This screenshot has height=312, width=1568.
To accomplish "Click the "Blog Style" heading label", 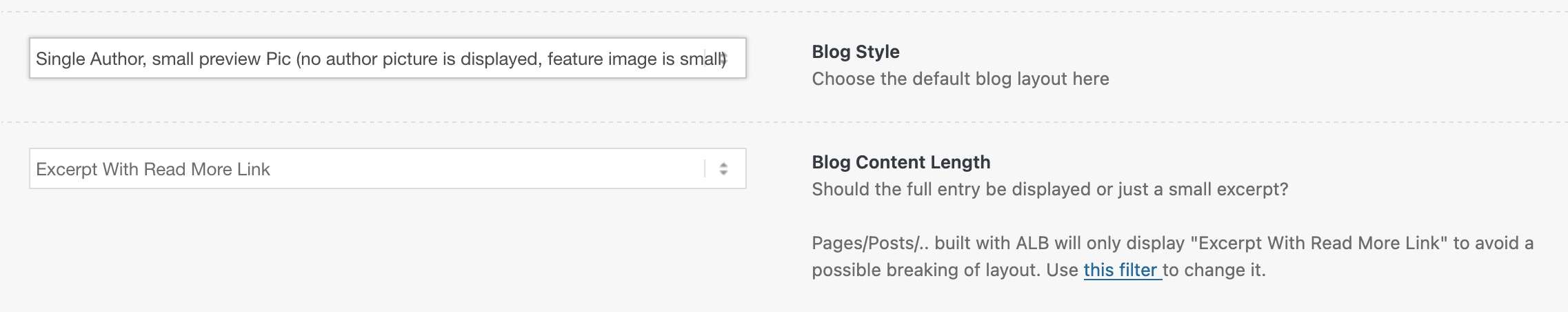I will pos(855,52).
